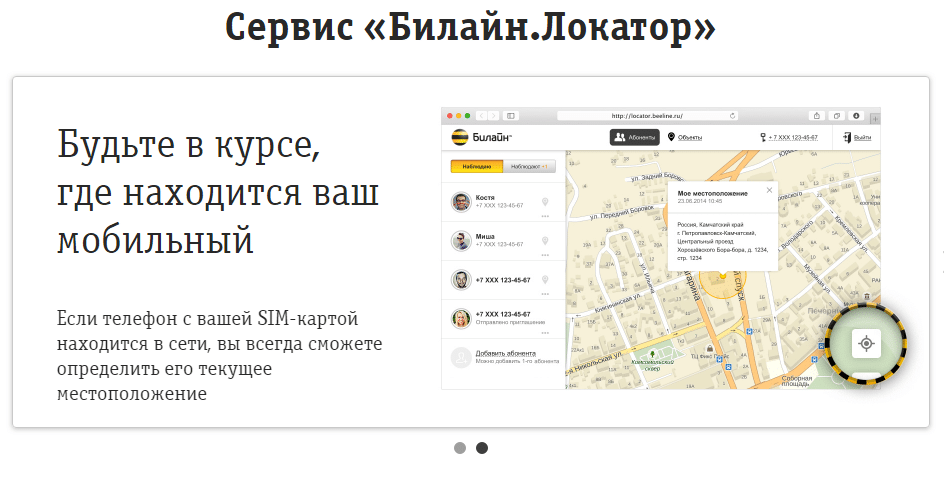Click the bearded man's avatar in the third row
Screen dimensions: 944x480
(461, 280)
